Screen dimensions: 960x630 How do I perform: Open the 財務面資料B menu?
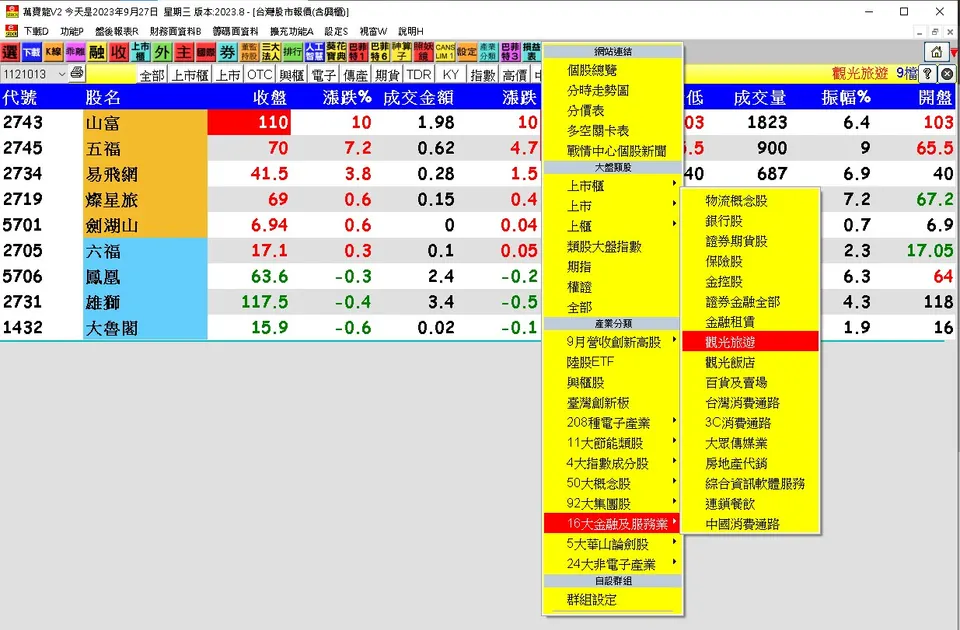tap(176, 31)
